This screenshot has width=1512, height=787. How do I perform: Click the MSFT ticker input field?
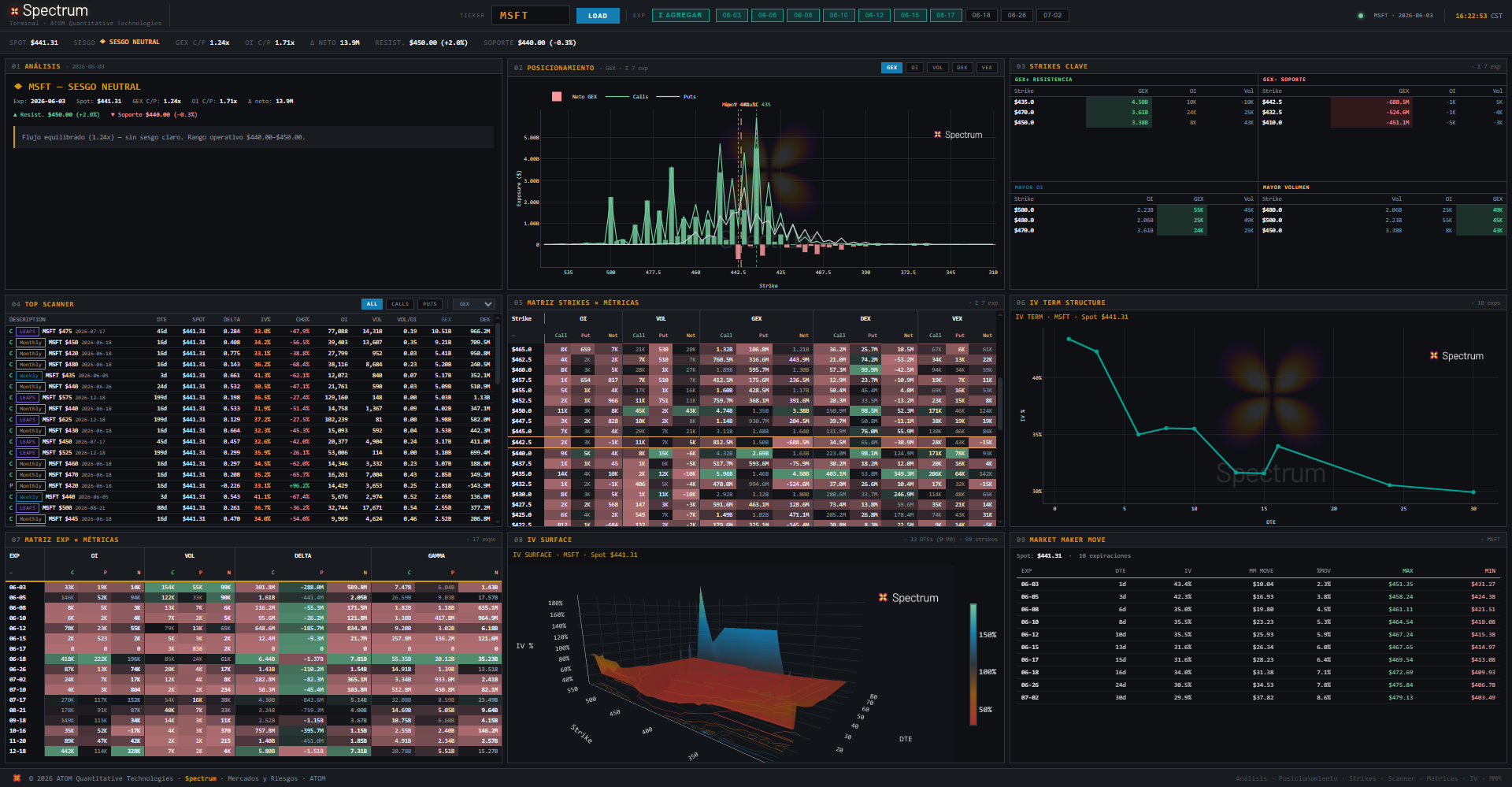tap(531, 16)
